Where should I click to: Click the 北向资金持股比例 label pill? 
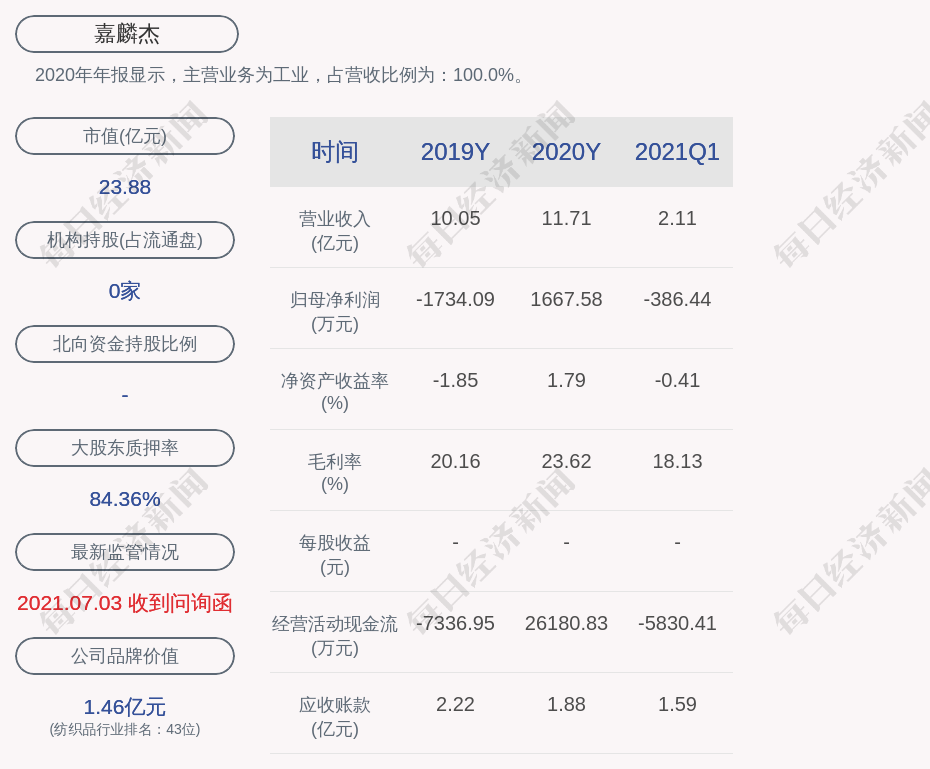125,344
